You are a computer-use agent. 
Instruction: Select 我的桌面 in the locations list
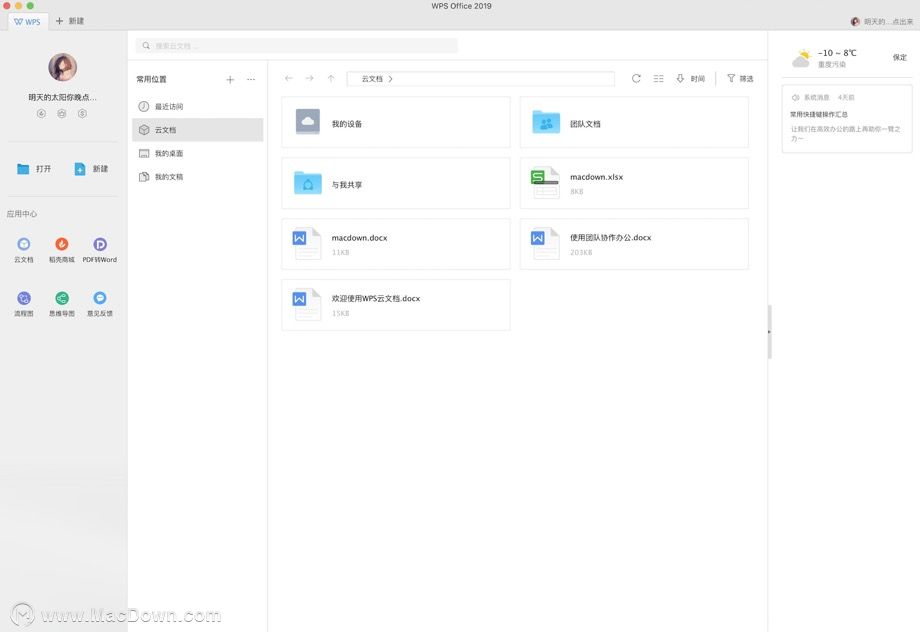click(x=198, y=153)
